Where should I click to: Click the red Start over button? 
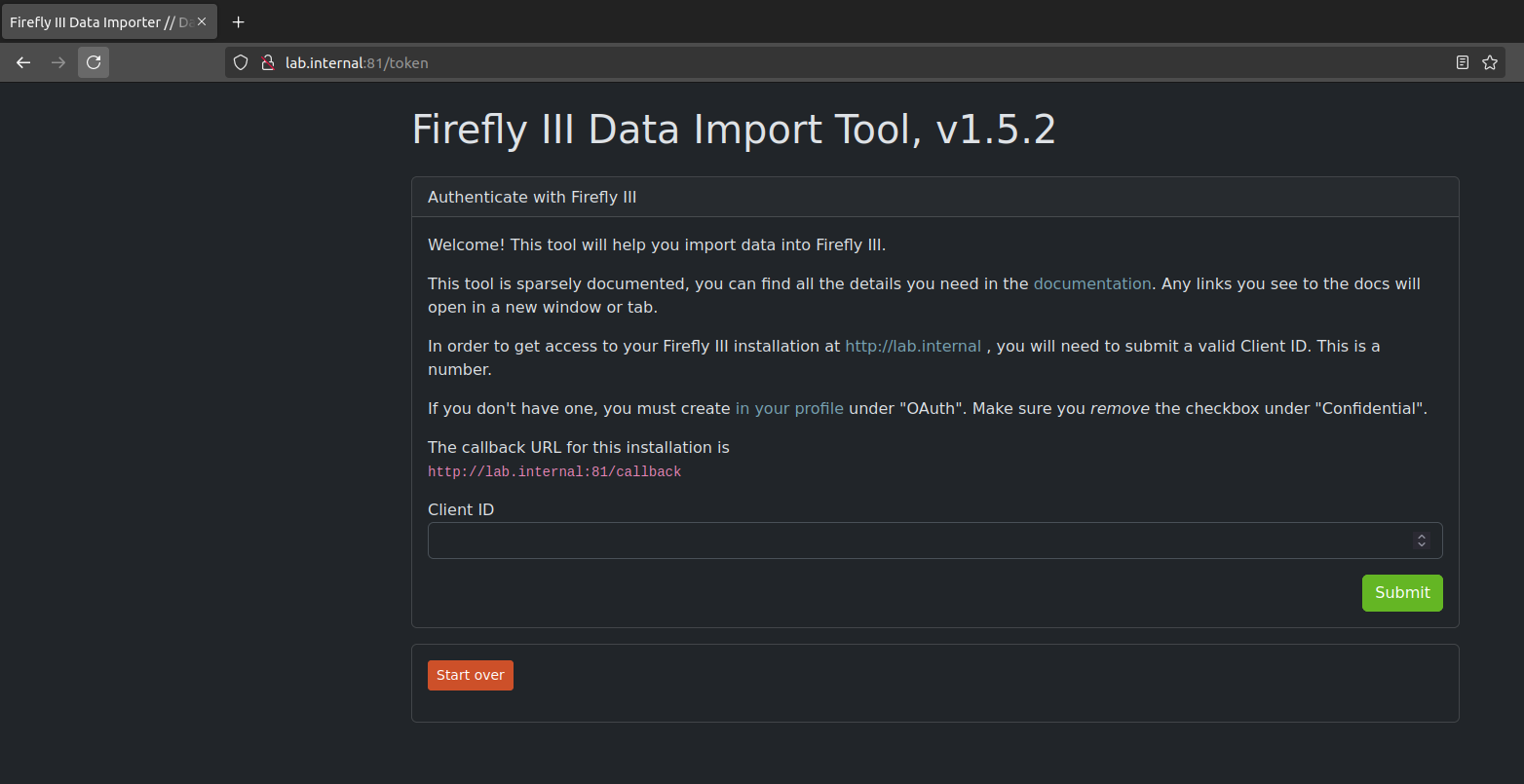pyautogui.click(x=470, y=676)
